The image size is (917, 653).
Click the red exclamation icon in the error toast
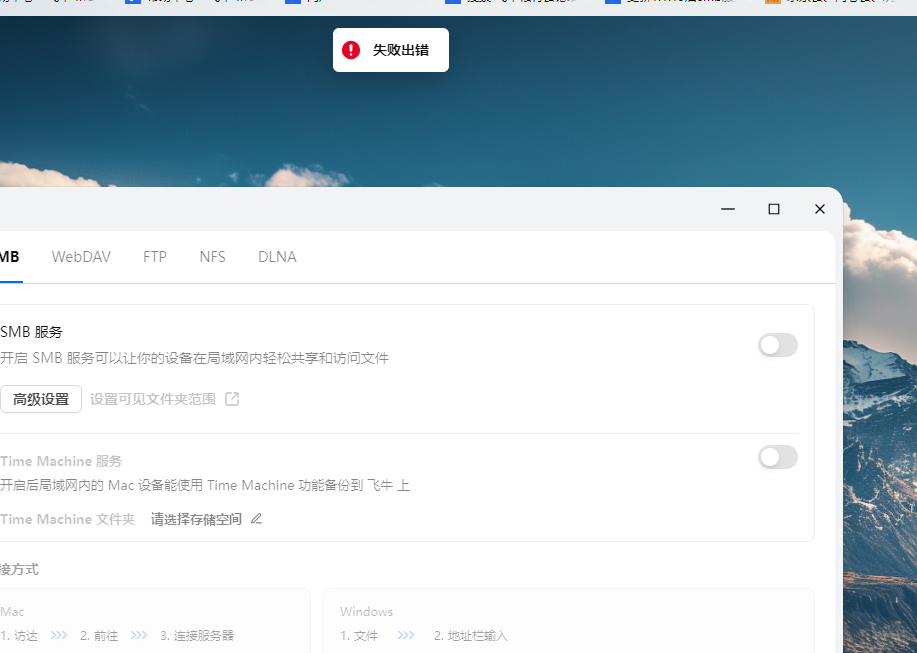(x=350, y=49)
